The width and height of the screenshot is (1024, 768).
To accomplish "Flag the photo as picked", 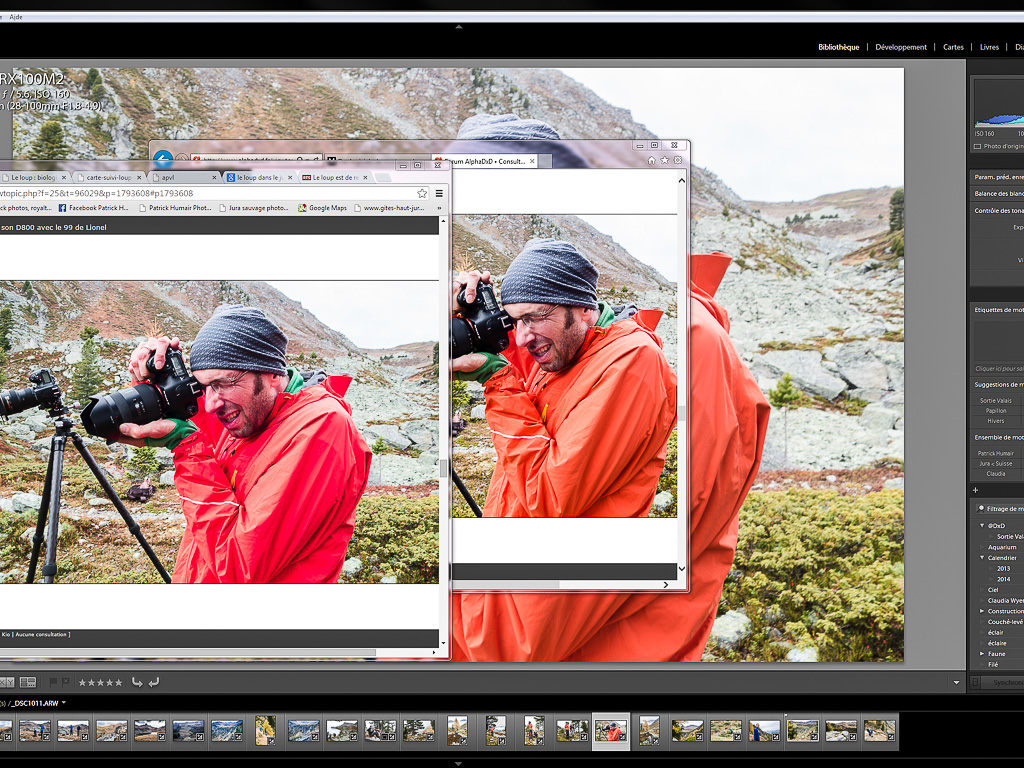I will click(54, 682).
